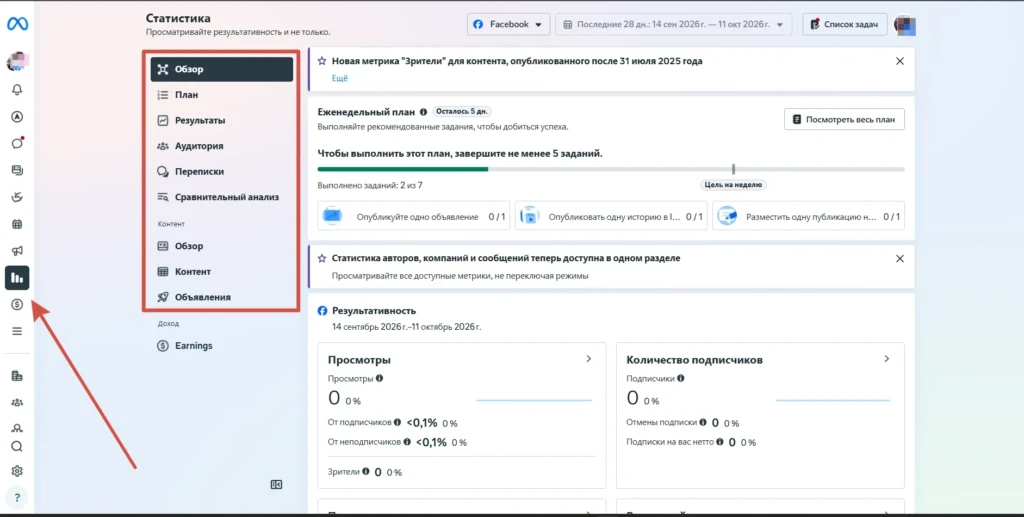Screen dimensions: 1024x517
Task: Open the Аудитория menu item
Action: pos(221,146)
